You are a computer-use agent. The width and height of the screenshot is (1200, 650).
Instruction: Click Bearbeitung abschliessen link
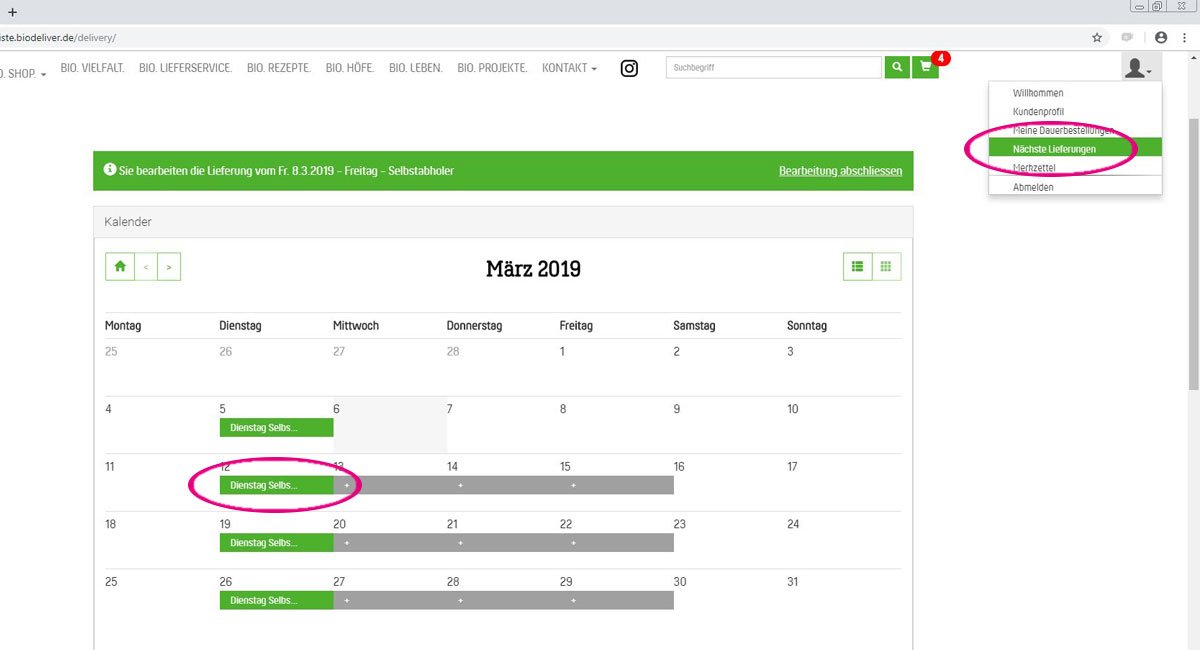click(840, 171)
